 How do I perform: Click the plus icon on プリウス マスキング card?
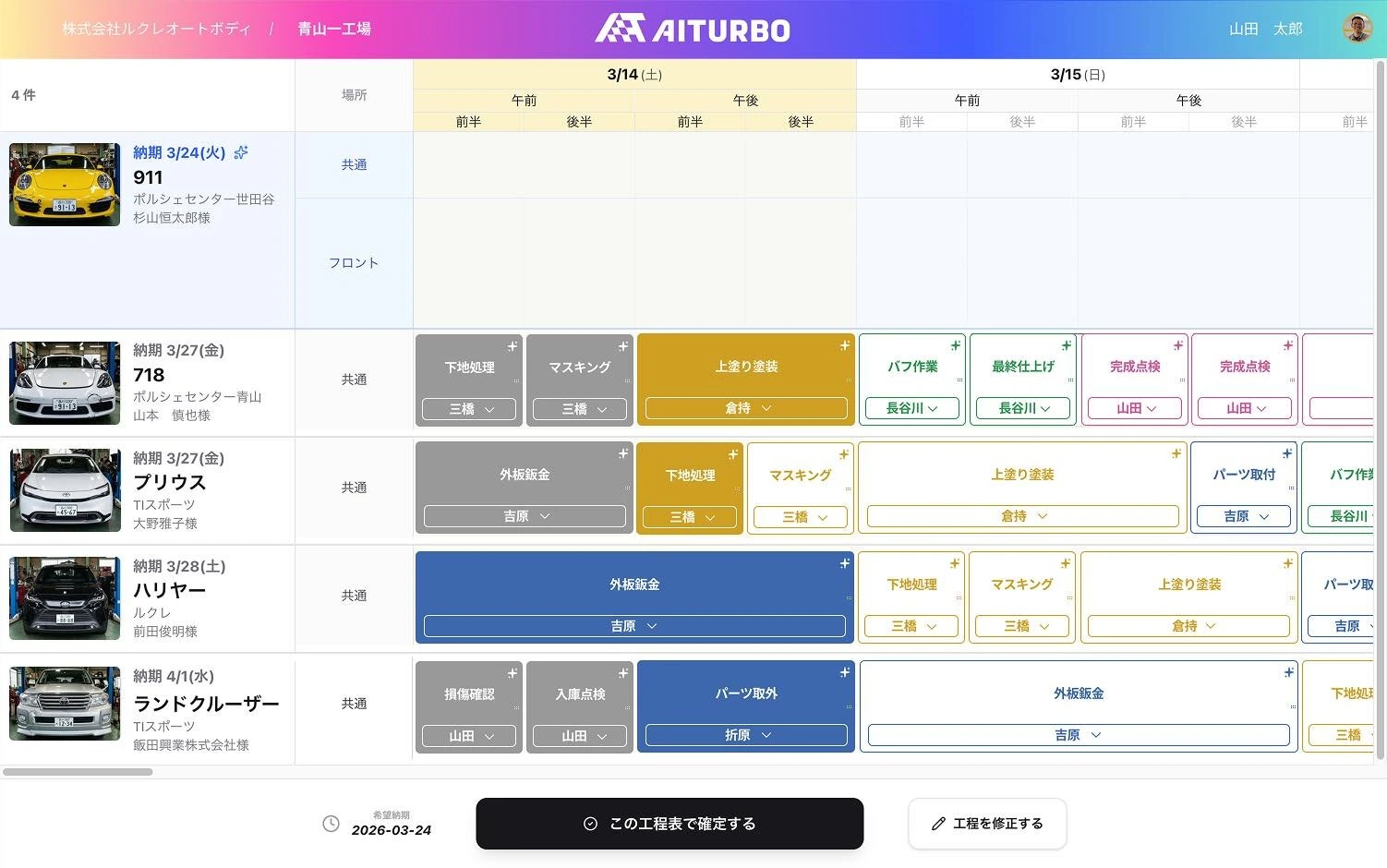point(844,454)
